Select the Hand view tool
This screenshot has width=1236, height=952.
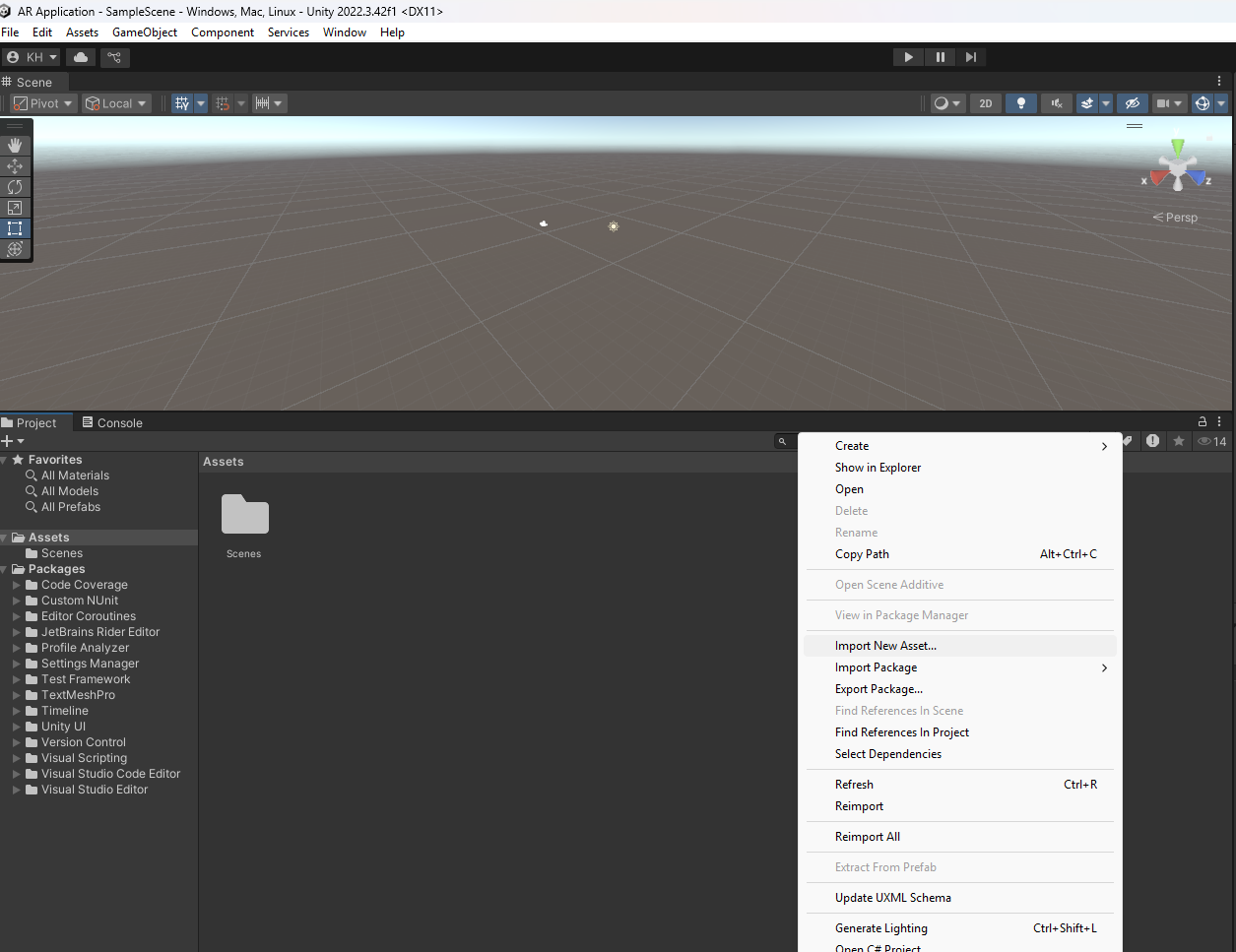coord(15,146)
